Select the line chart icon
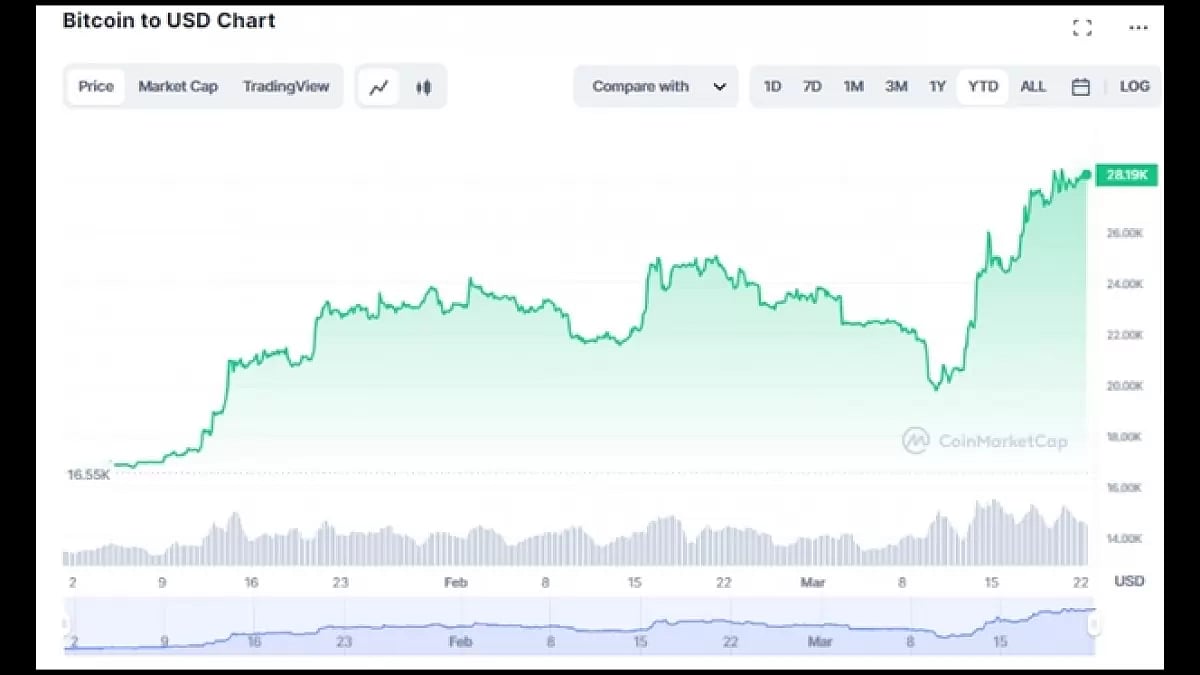 pyautogui.click(x=378, y=87)
